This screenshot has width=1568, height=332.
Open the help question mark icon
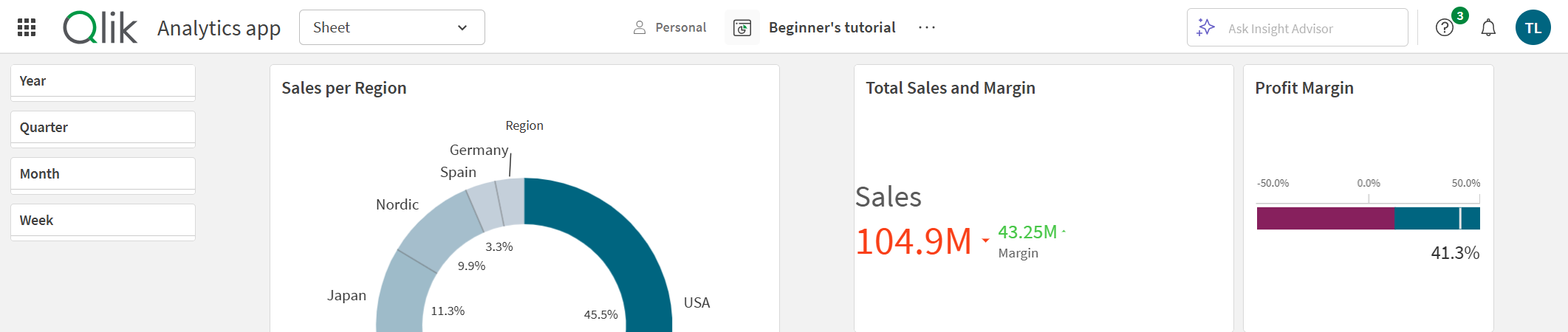click(x=1444, y=28)
